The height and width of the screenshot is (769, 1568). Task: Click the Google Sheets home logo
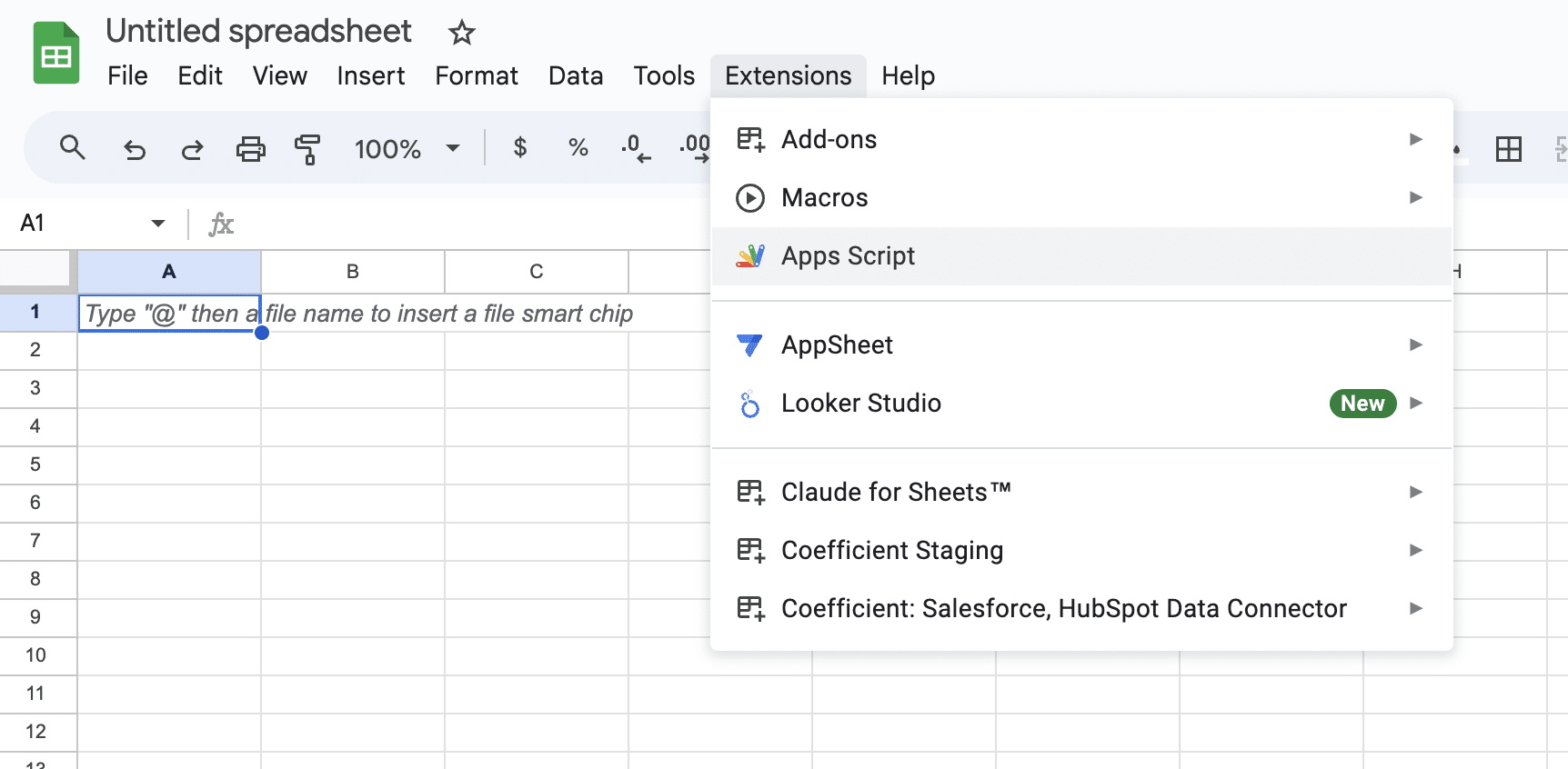pyautogui.click(x=56, y=53)
